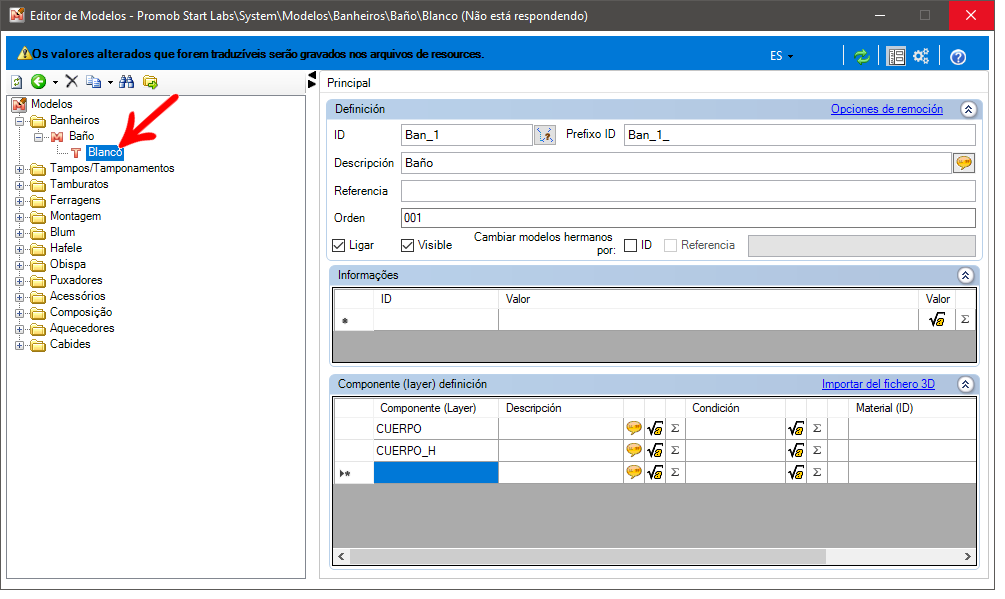Open the ES language dropdown
Image resolution: width=1005 pixels, height=599 pixels.
coord(782,56)
